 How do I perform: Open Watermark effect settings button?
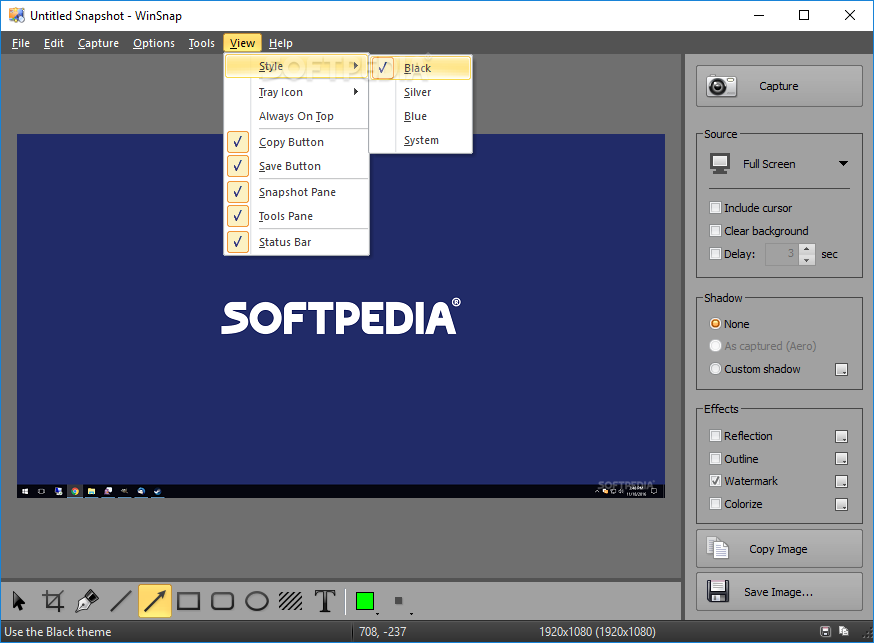click(x=841, y=481)
